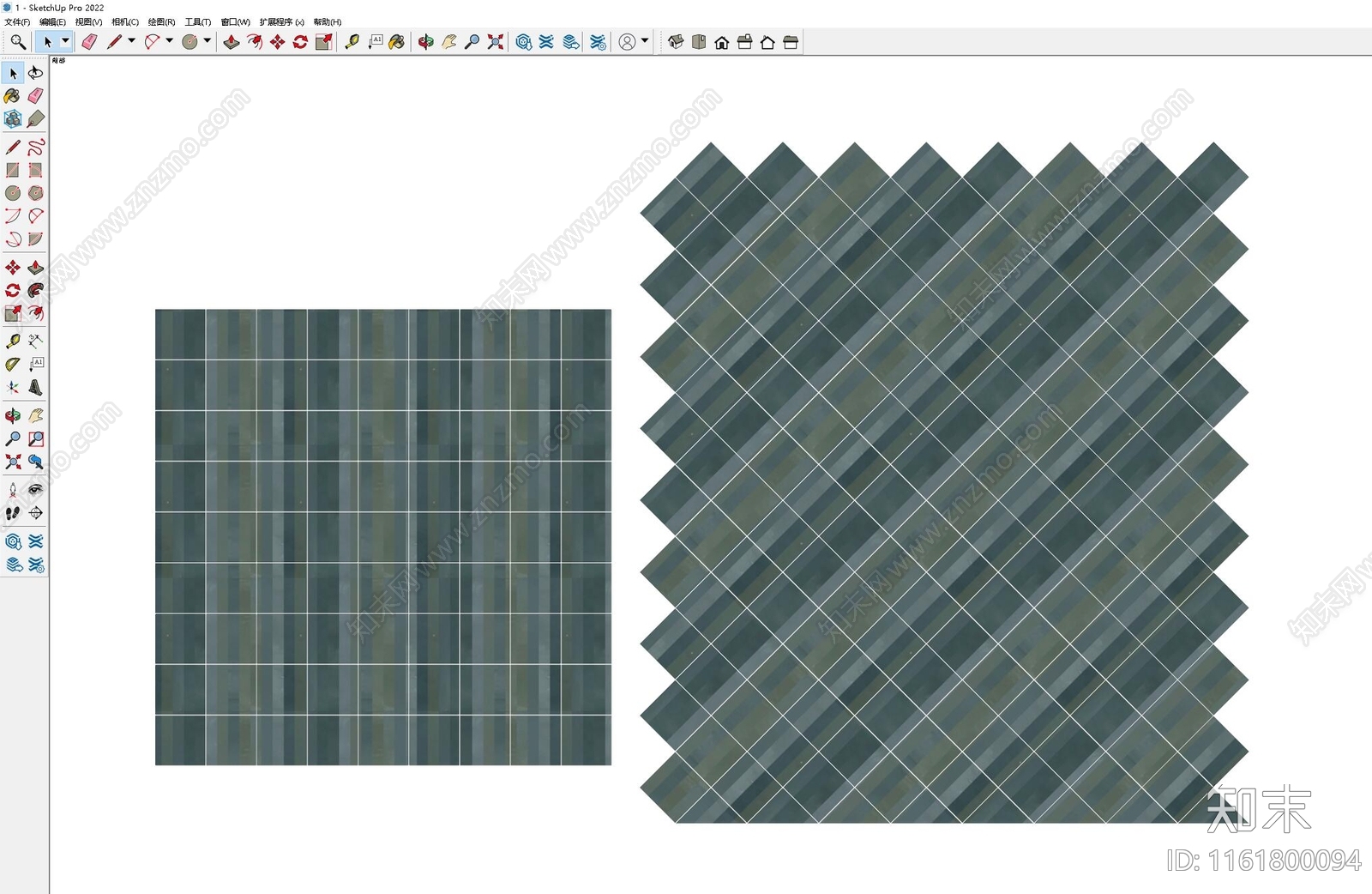Select the Look Around eye tool
The height and width of the screenshot is (894, 1372).
click(x=35, y=490)
